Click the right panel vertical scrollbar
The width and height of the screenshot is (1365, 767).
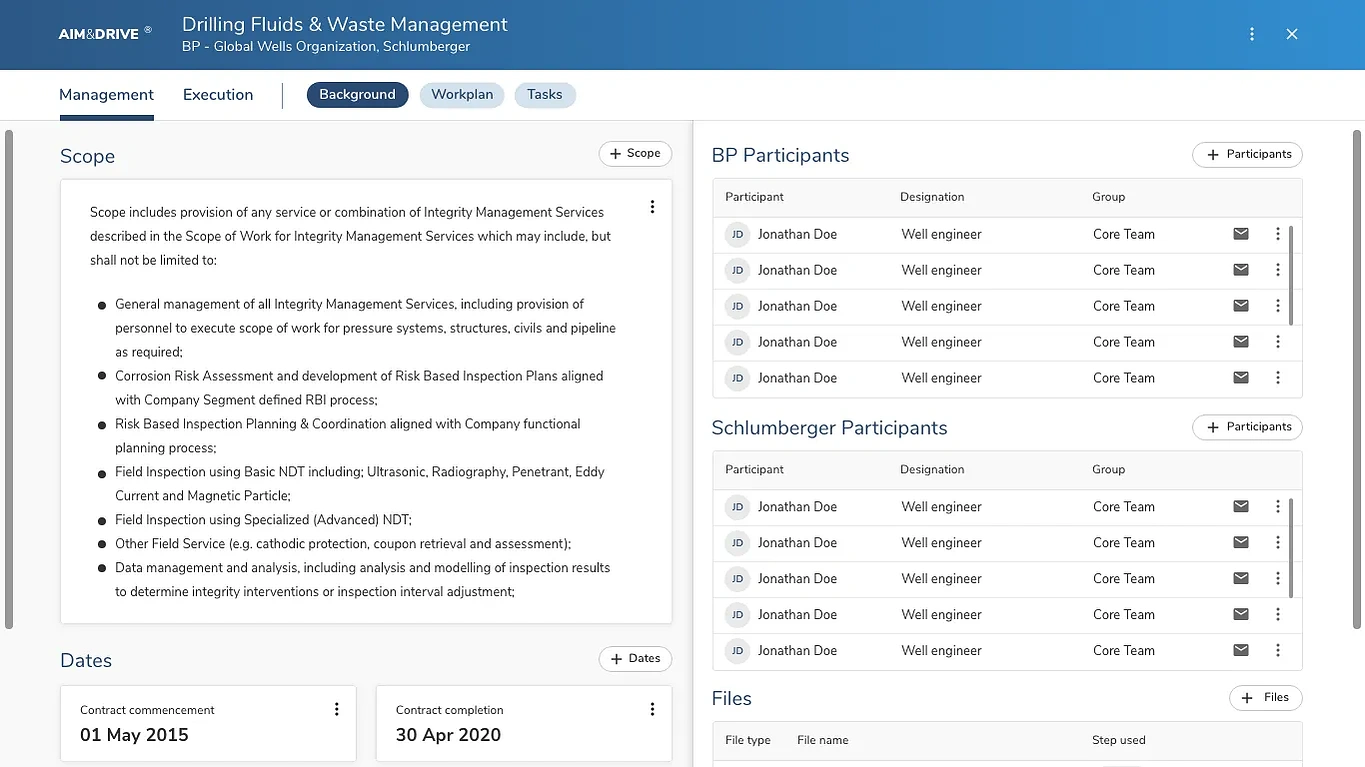pyautogui.click(x=1357, y=379)
